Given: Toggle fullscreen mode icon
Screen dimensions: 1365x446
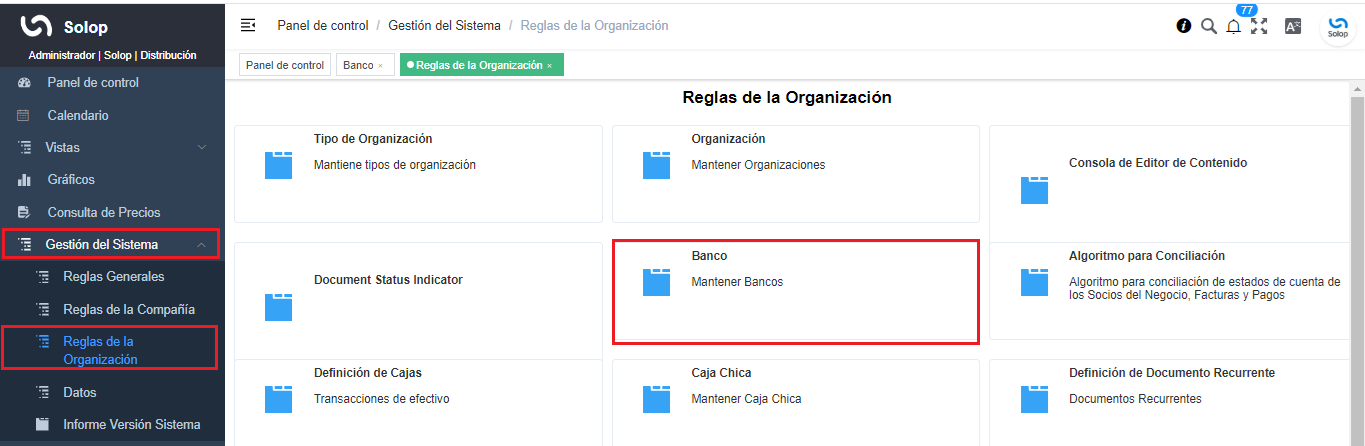Looking at the screenshot, I should coord(1259,26).
